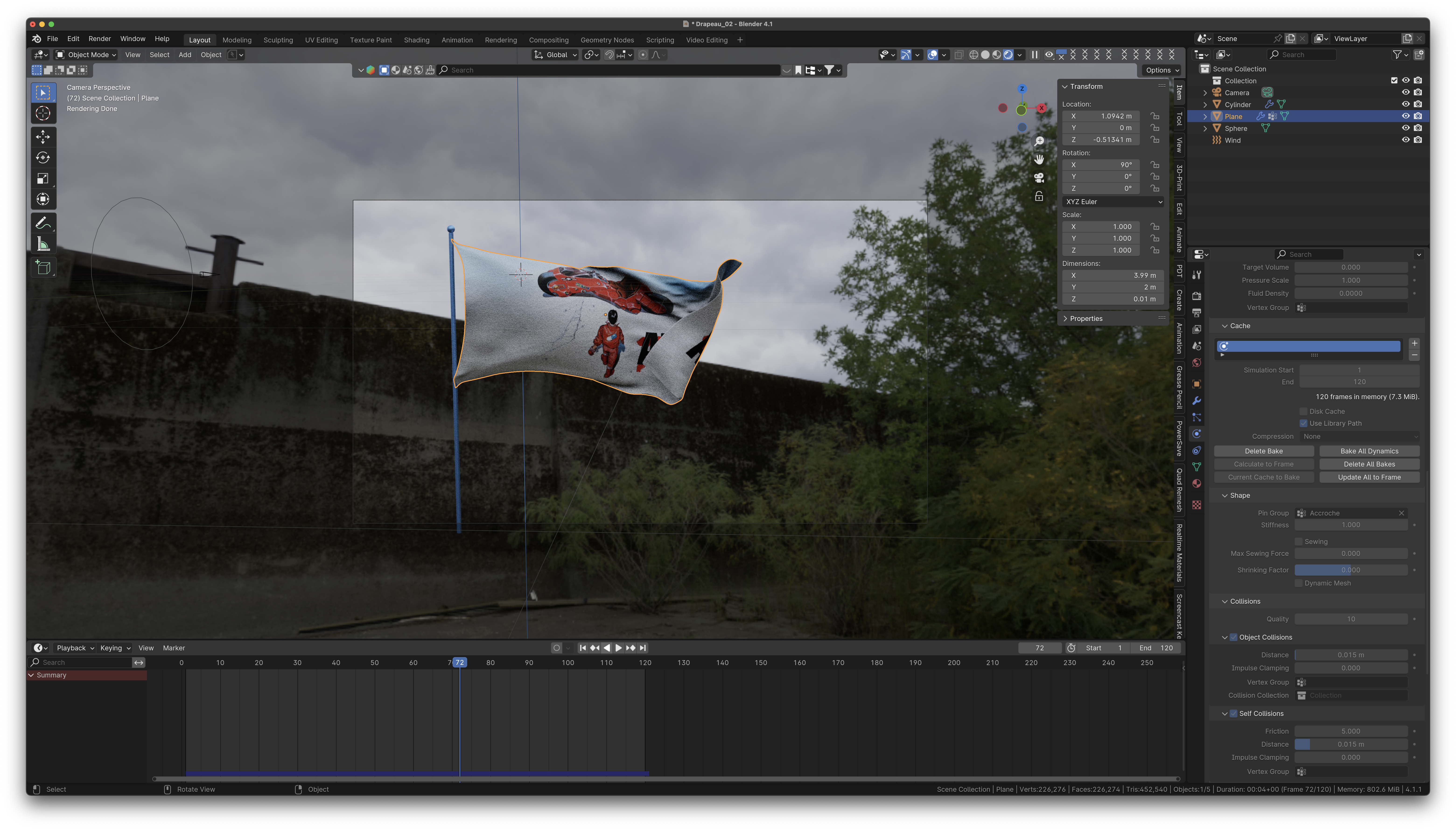Click the viewport zoom magnifier icon

click(1039, 141)
